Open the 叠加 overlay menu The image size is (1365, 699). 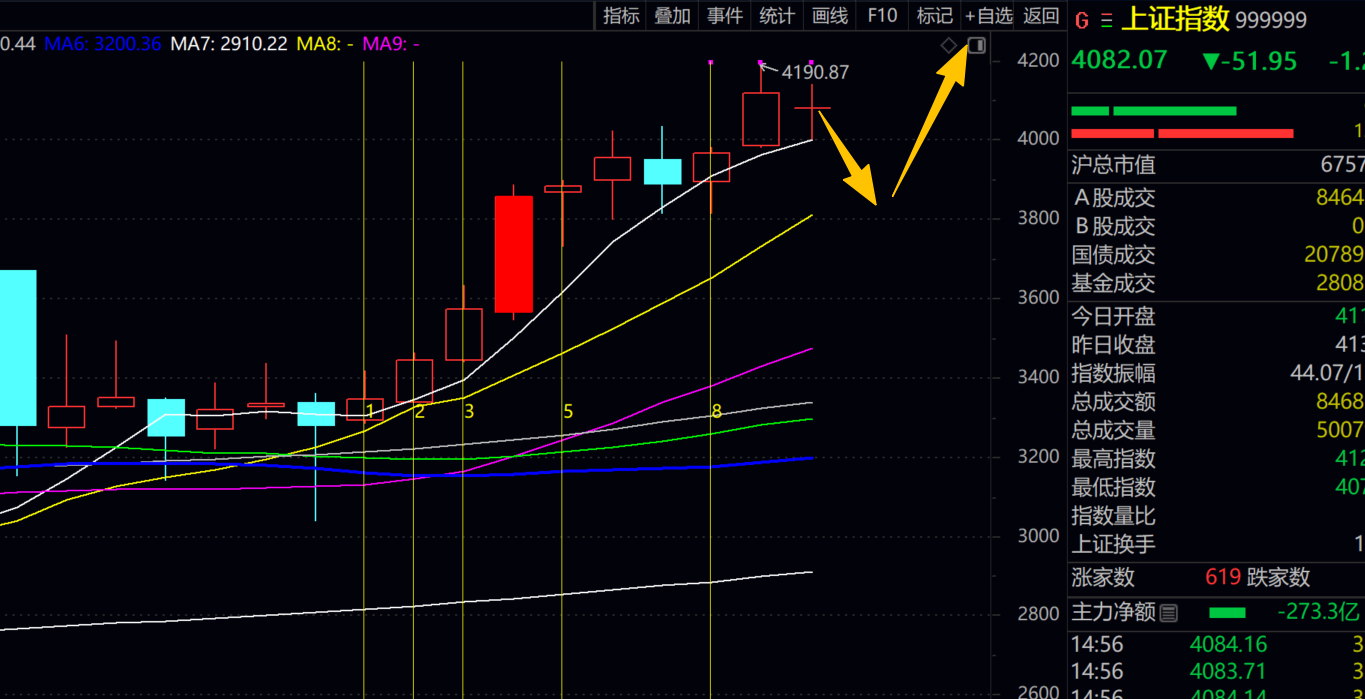tap(672, 15)
